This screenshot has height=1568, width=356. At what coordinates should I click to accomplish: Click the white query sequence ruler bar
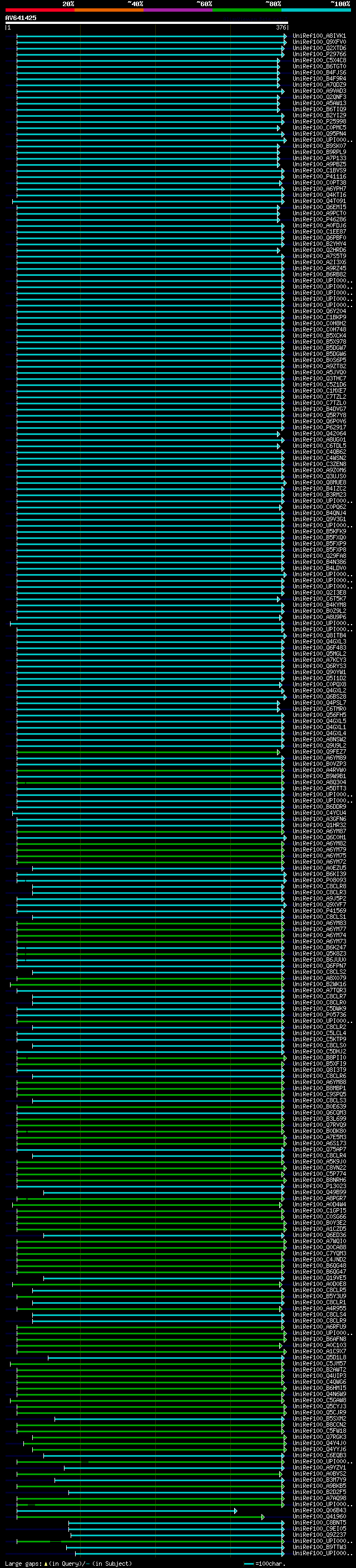point(147,23)
